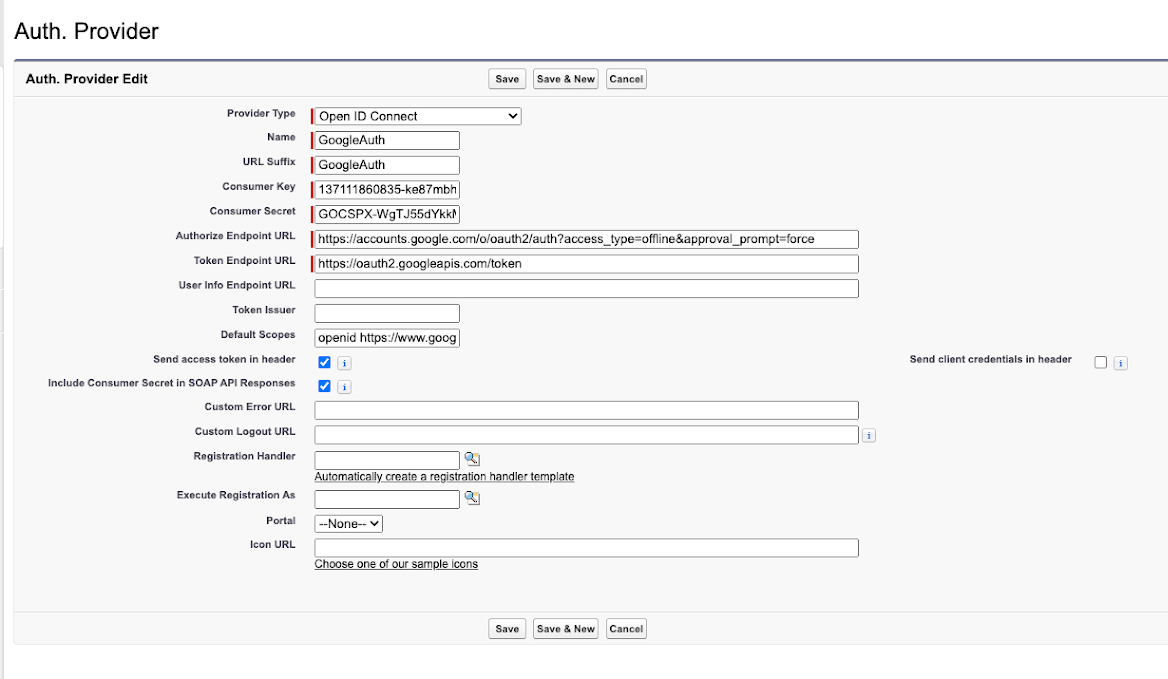Focus the Name field containing GoogleAuth
The height and width of the screenshot is (679, 1168).
point(387,140)
